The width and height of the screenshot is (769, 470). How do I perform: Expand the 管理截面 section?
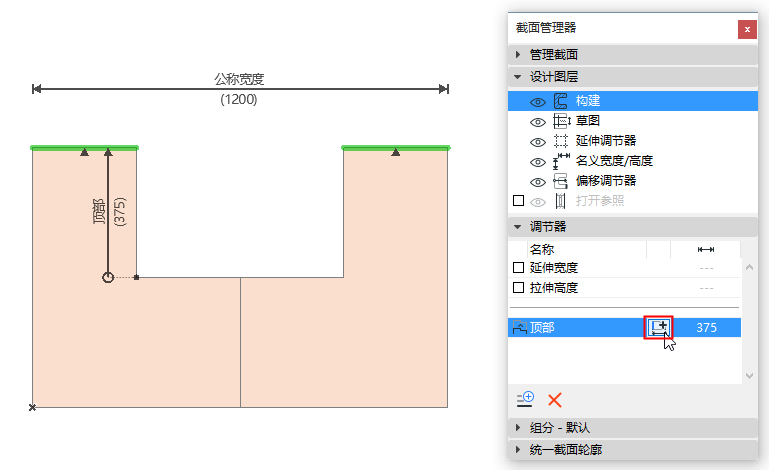point(518,54)
